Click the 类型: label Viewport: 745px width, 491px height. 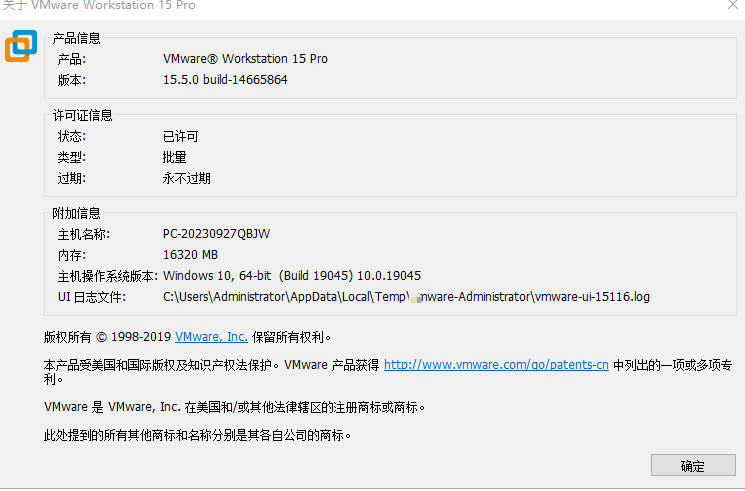[72, 157]
